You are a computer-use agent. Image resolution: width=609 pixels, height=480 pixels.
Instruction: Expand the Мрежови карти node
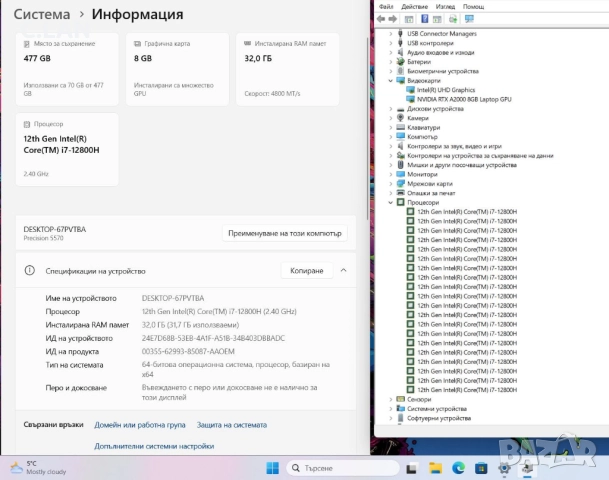391,184
